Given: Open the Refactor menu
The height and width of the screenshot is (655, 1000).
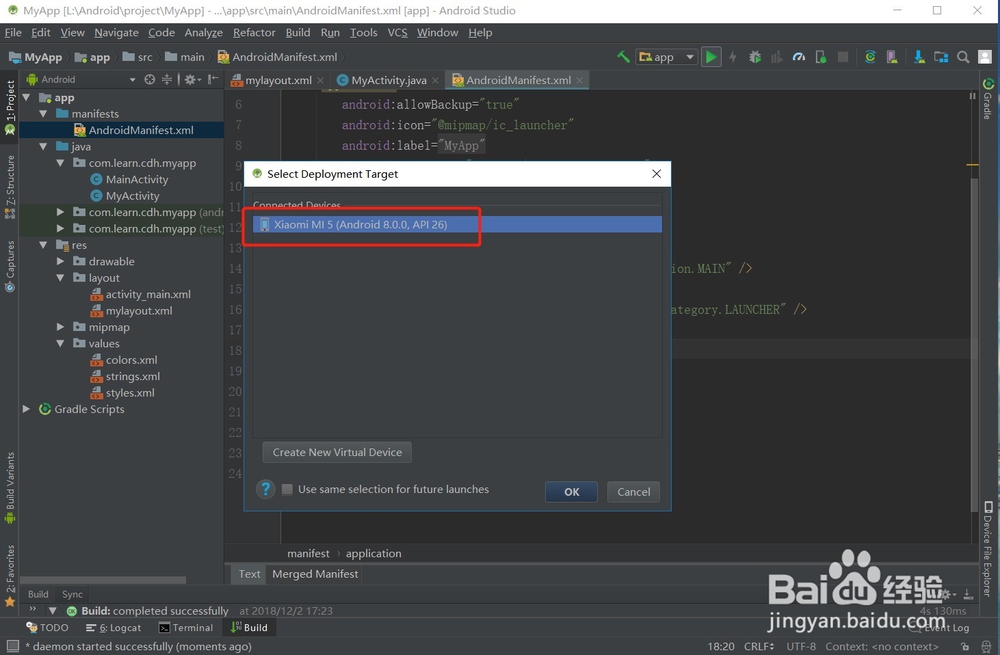Looking at the screenshot, I should (254, 33).
